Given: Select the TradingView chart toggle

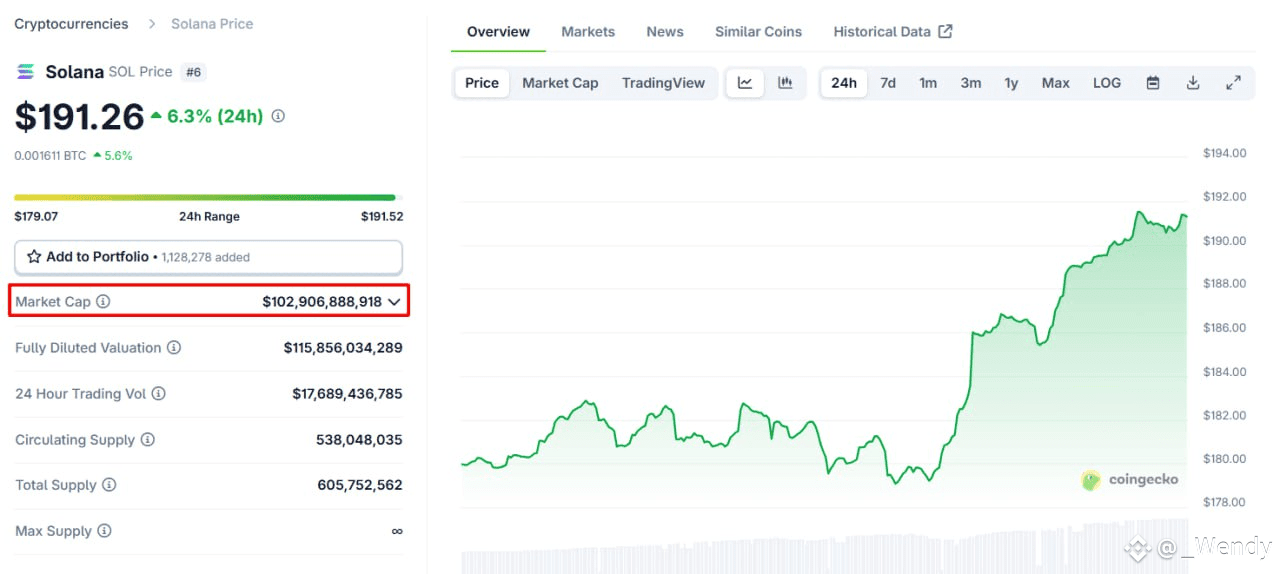Looking at the screenshot, I should click(663, 83).
